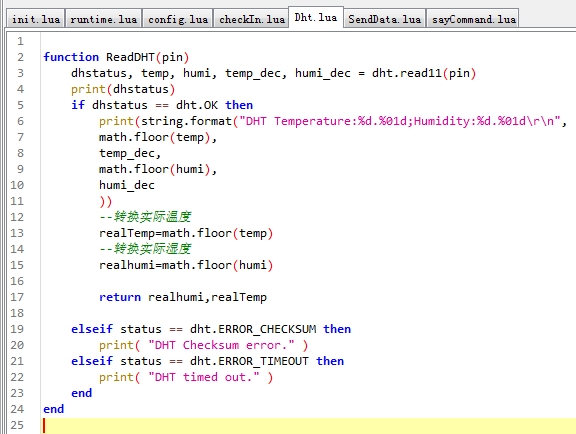Click the dht.read11 call on line 3
The height and width of the screenshot is (434, 576).
tap(407, 73)
